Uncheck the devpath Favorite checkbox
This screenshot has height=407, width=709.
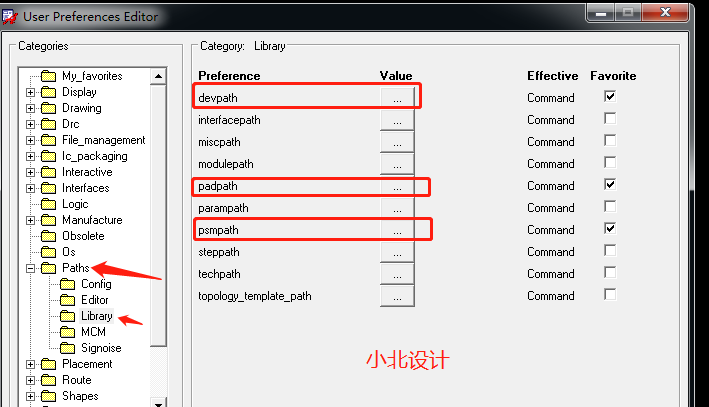coord(610,97)
